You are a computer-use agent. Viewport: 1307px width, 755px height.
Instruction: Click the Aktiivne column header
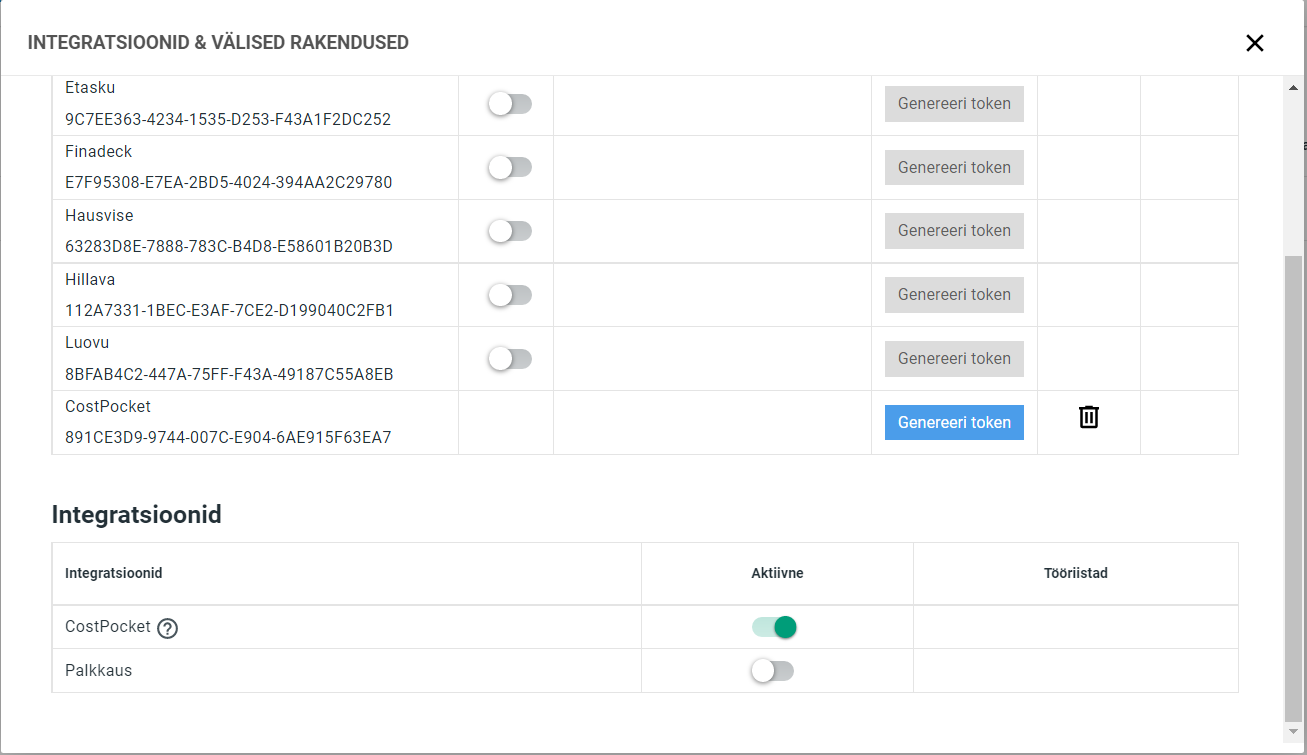777,573
